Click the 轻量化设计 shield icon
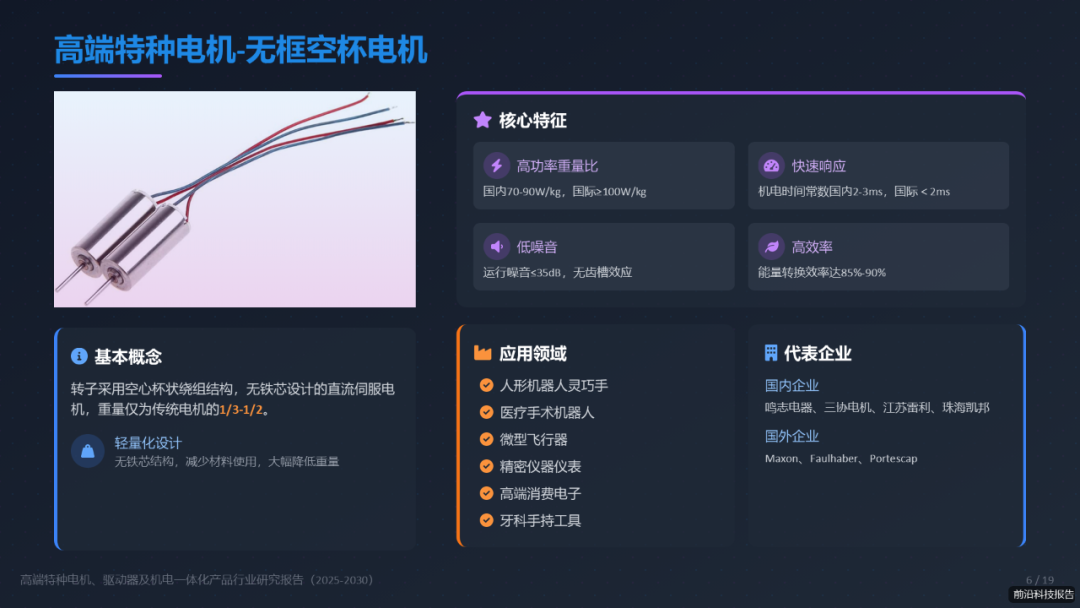 point(87,451)
